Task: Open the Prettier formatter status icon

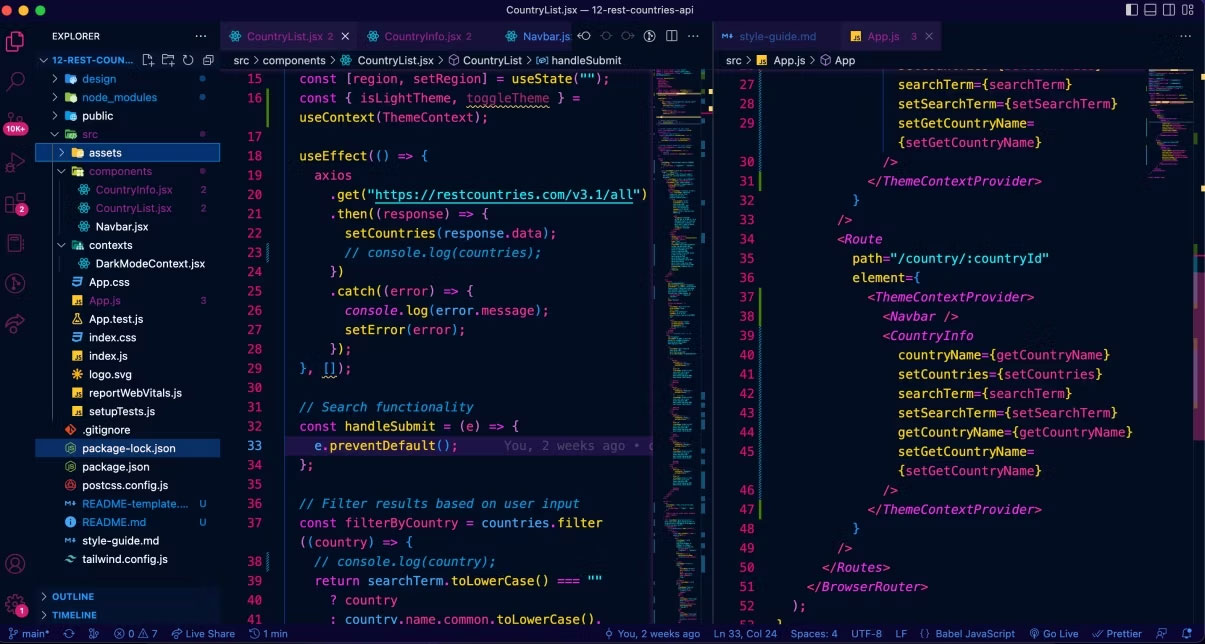Action: [x=1117, y=633]
